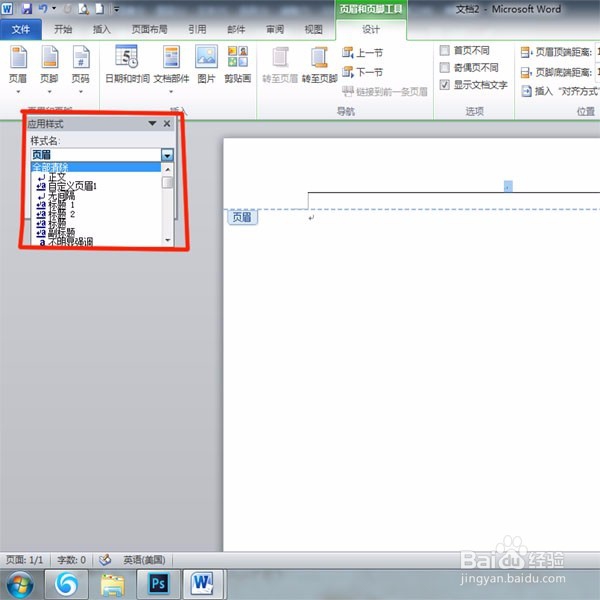
Task: Click Insert Alignment Tab (插入对齐方式)
Action: 559,91
